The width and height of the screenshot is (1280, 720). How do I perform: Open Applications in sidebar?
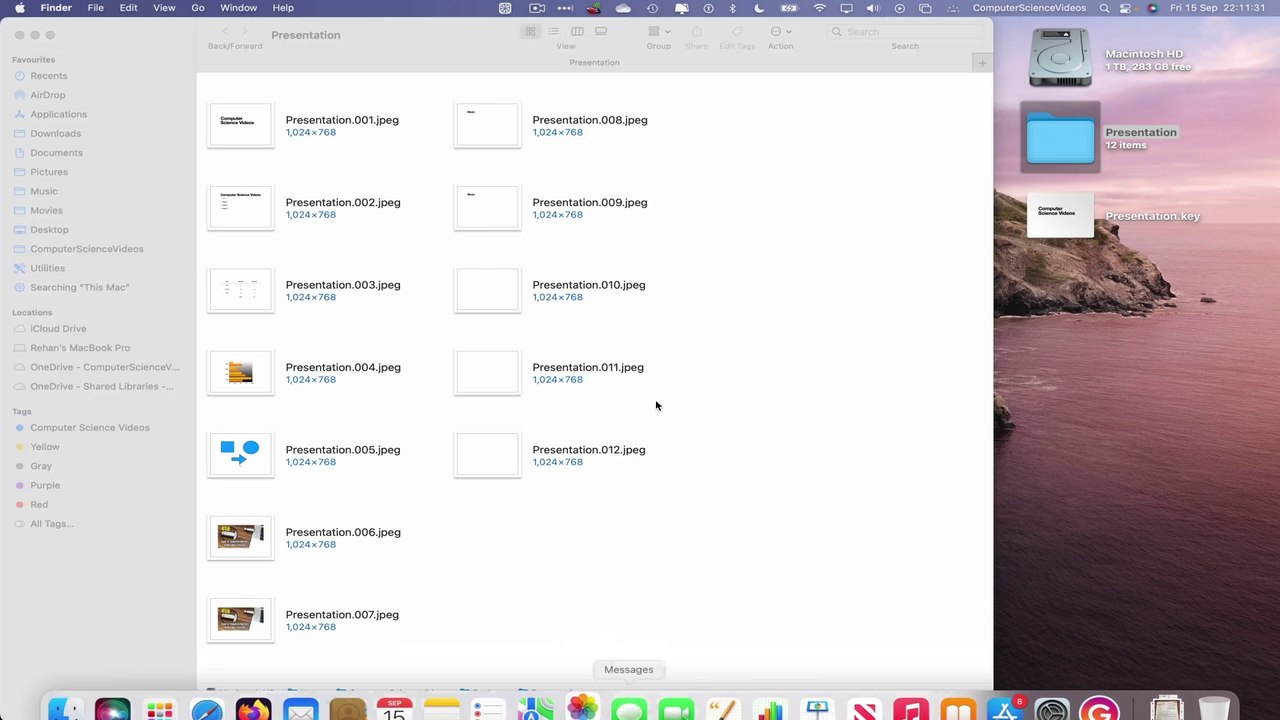pyautogui.click(x=58, y=114)
